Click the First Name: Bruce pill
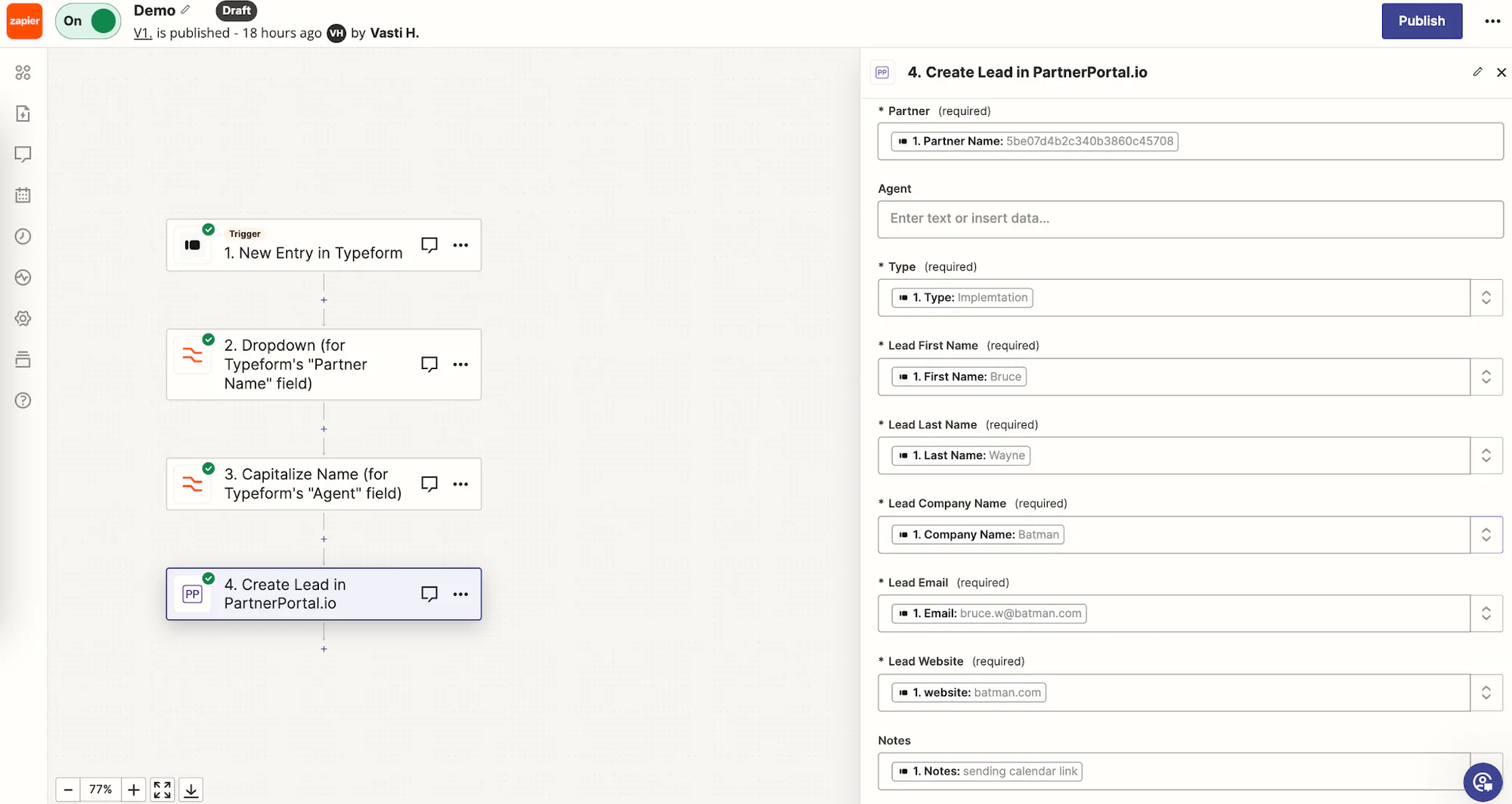1512x804 pixels. pyautogui.click(x=959, y=377)
